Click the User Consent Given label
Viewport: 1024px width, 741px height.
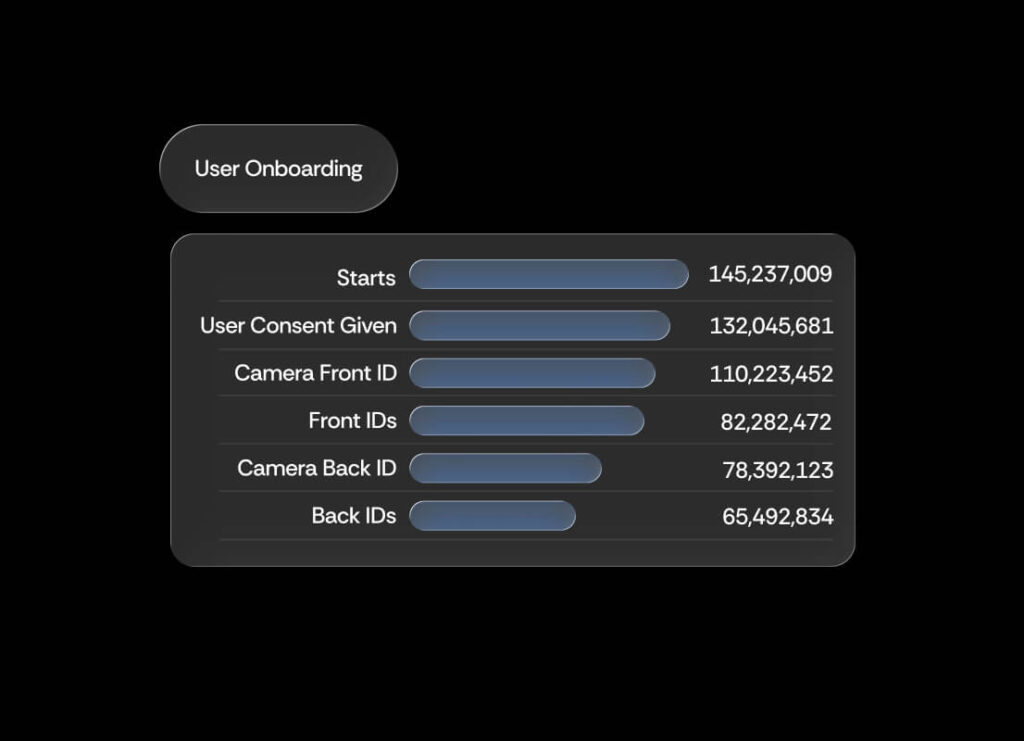[x=298, y=325]
